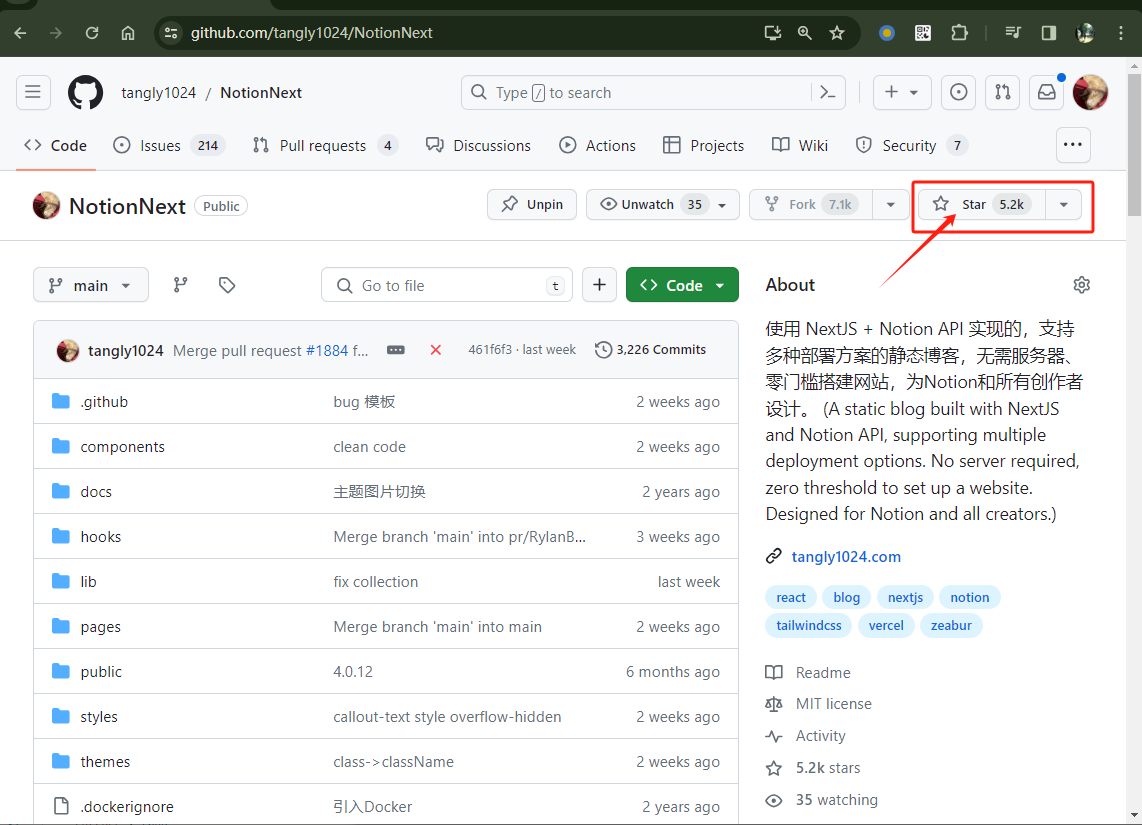This screenshot has width=1142, height=825.
Task: Open the Projects tab
Action: 704,146
